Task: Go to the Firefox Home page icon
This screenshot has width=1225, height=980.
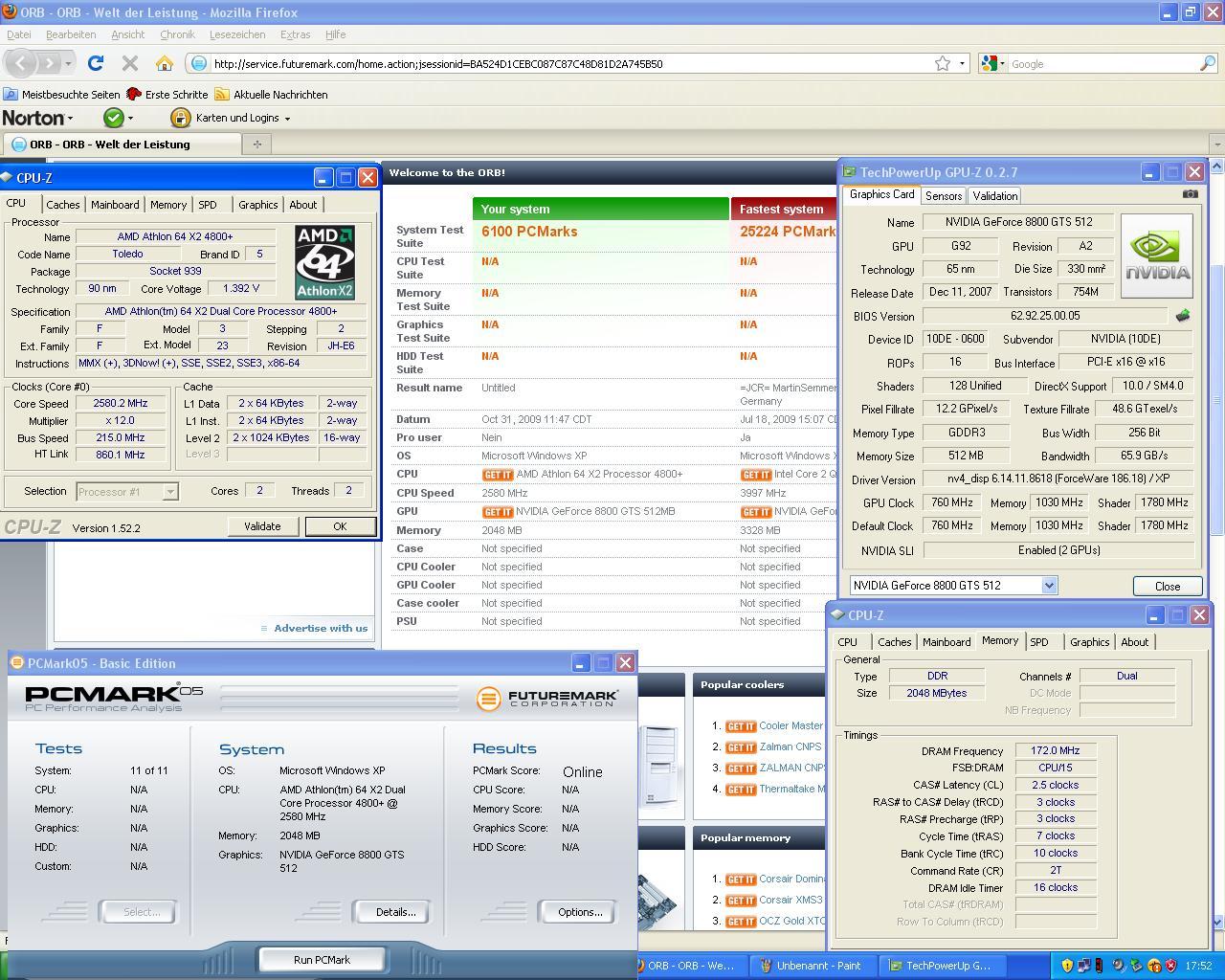Action: pos(165,63)
